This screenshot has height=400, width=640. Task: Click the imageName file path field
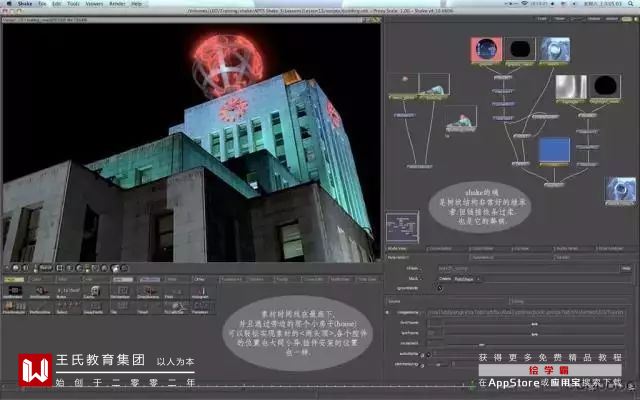tap(527, 313)
